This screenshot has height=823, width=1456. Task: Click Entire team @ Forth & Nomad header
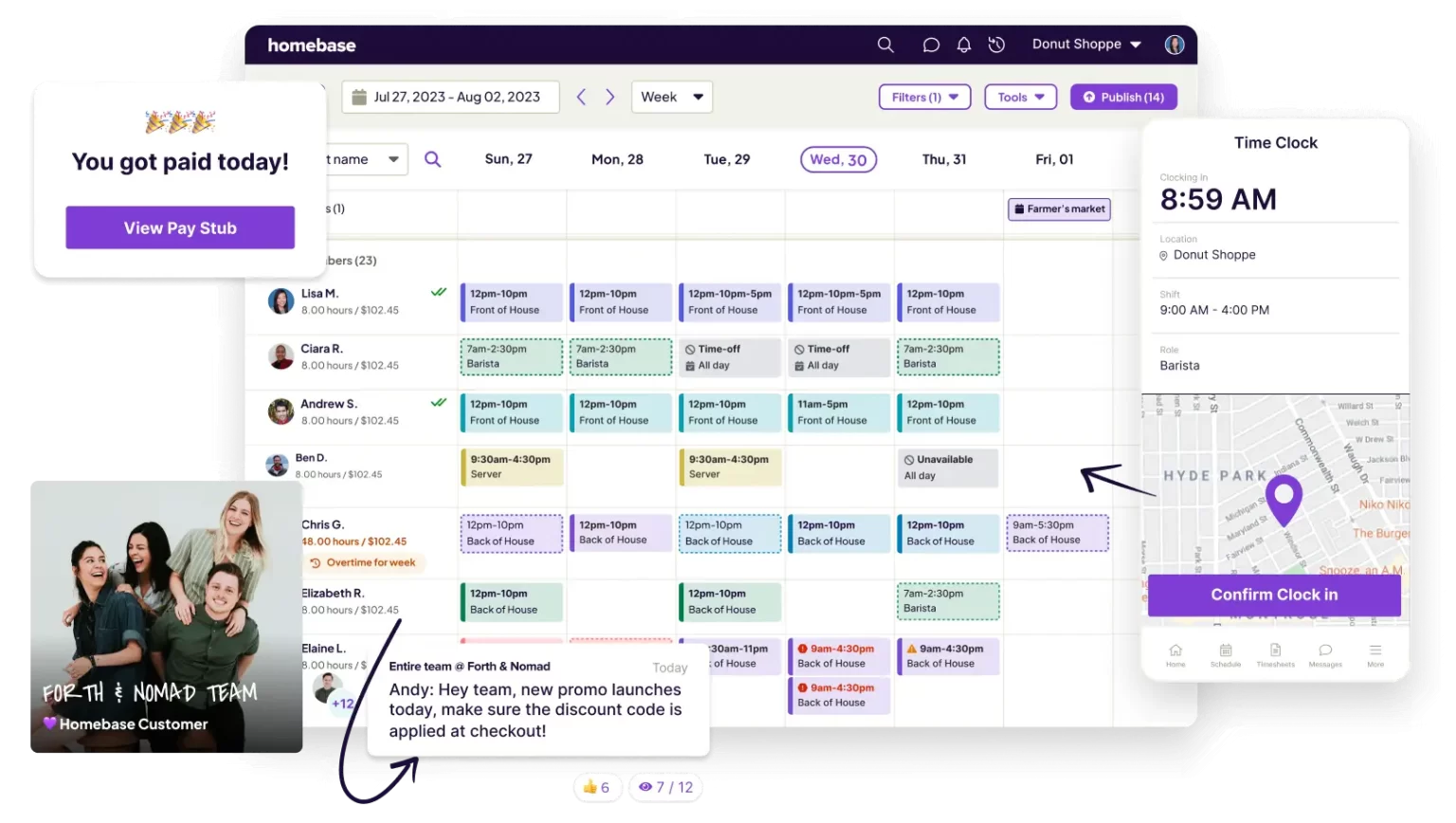pyautogui.click(x=469, y=667)
